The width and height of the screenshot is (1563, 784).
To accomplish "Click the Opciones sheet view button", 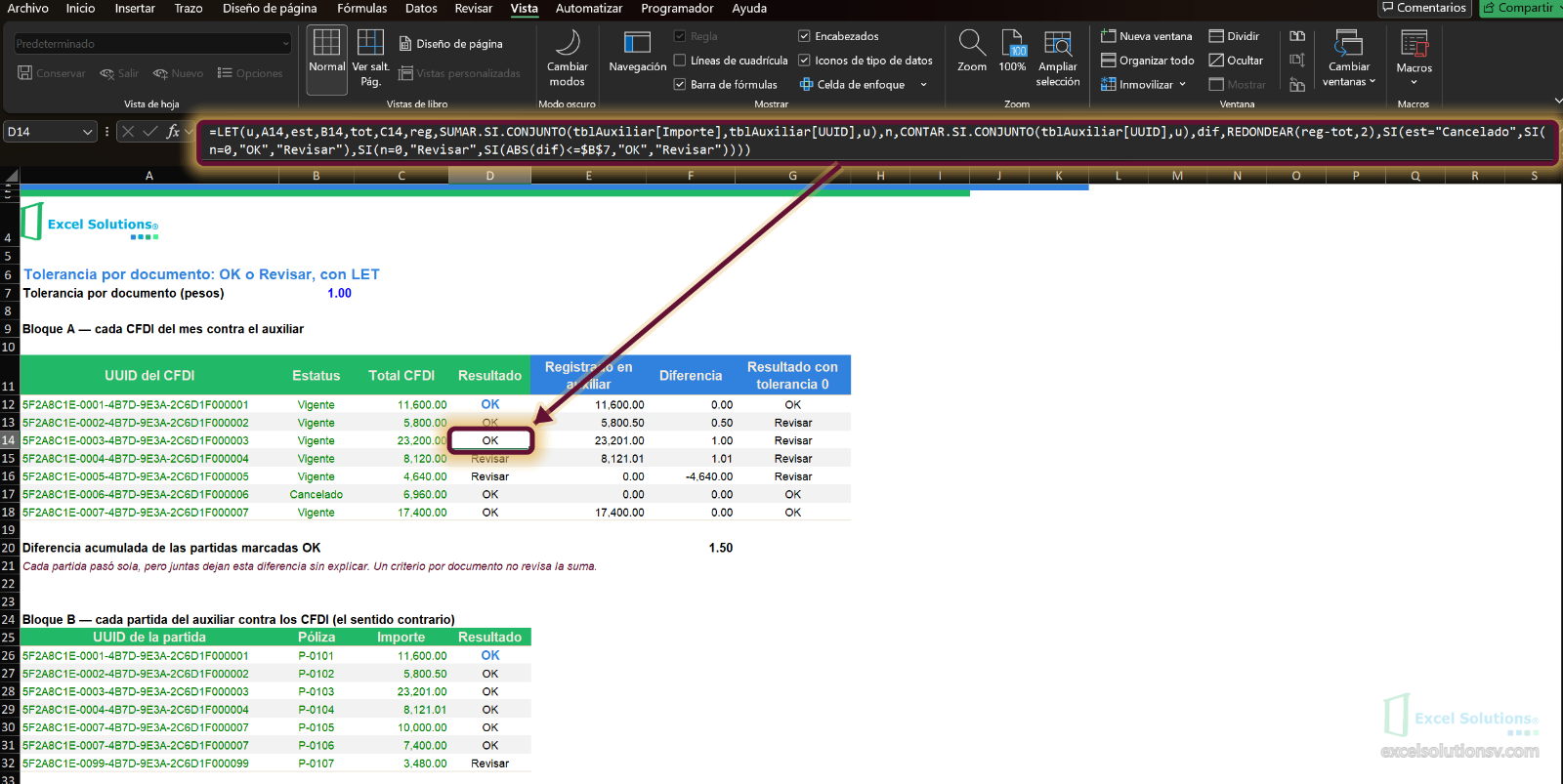I will tap(249, 73).
